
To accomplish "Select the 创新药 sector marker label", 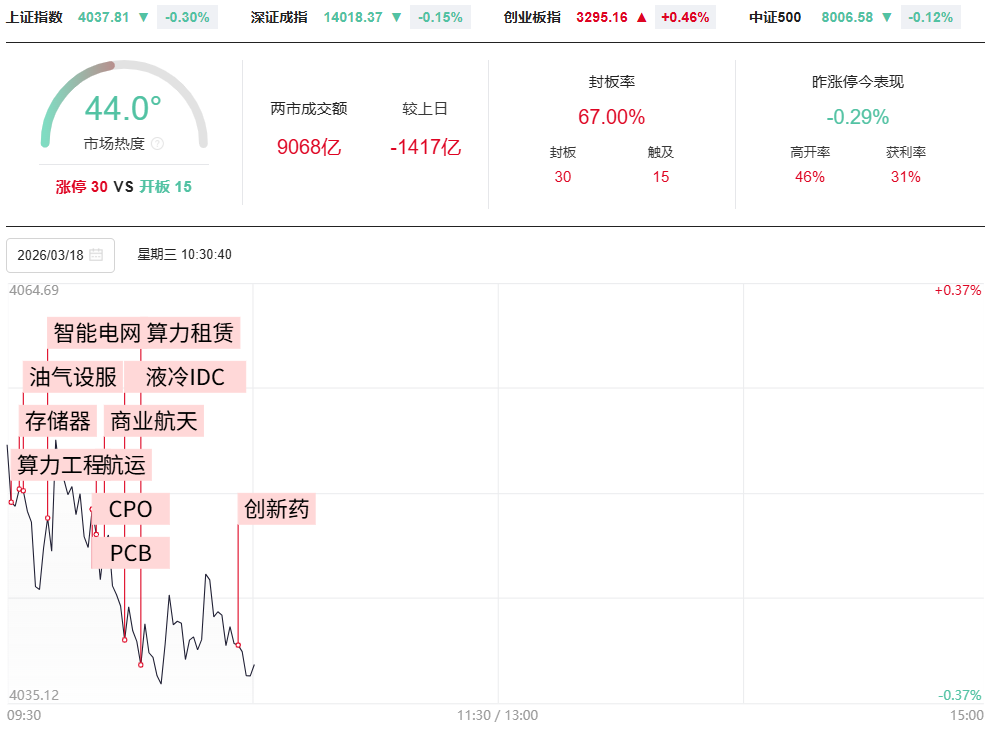I will pos(276,509).
